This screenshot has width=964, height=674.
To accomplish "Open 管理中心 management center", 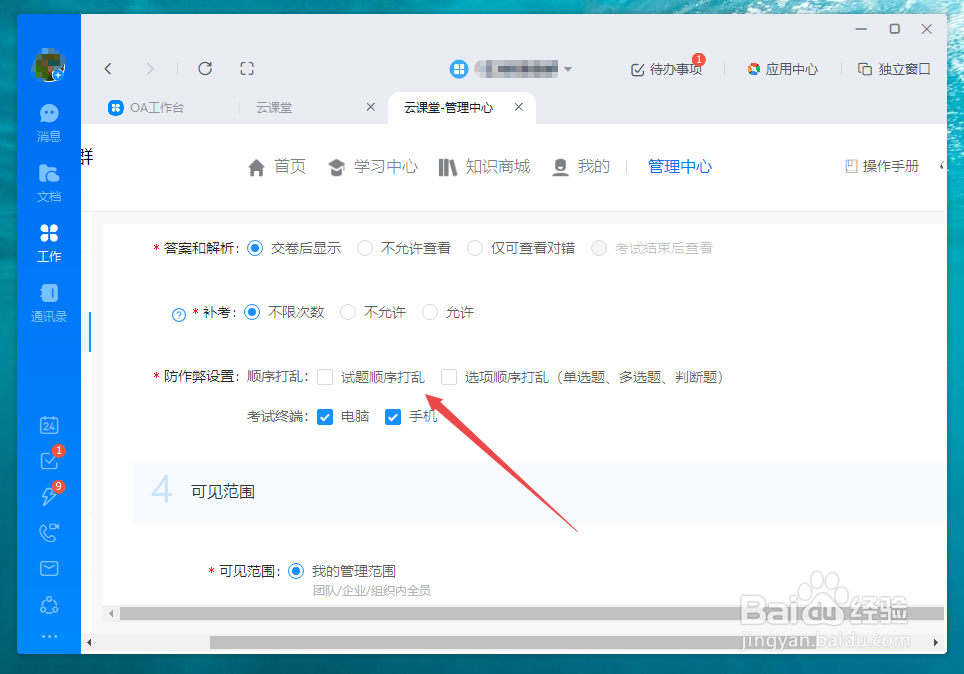I will [x=680, y=167].
